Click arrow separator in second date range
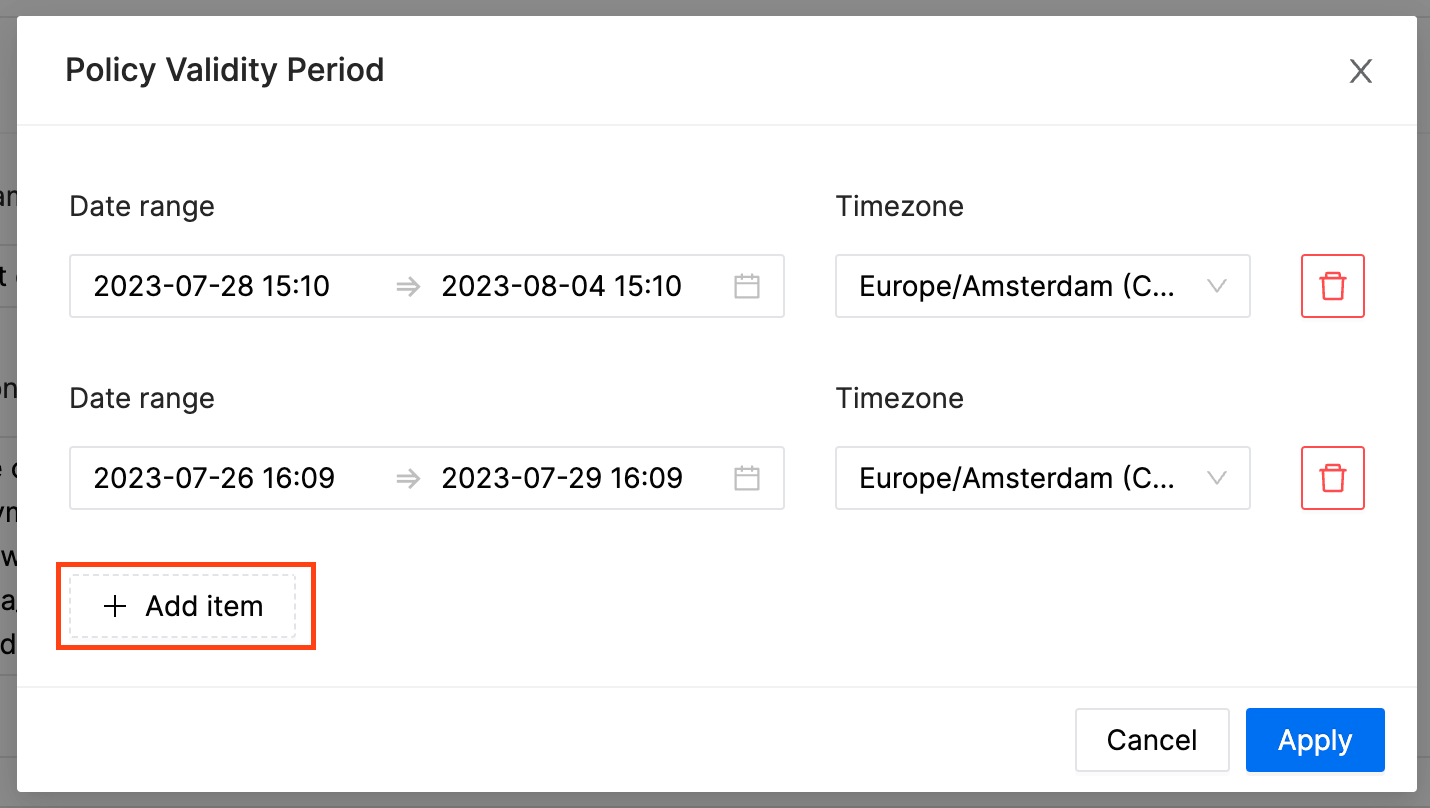The image size is (1430, 808). tap(407, 479)
